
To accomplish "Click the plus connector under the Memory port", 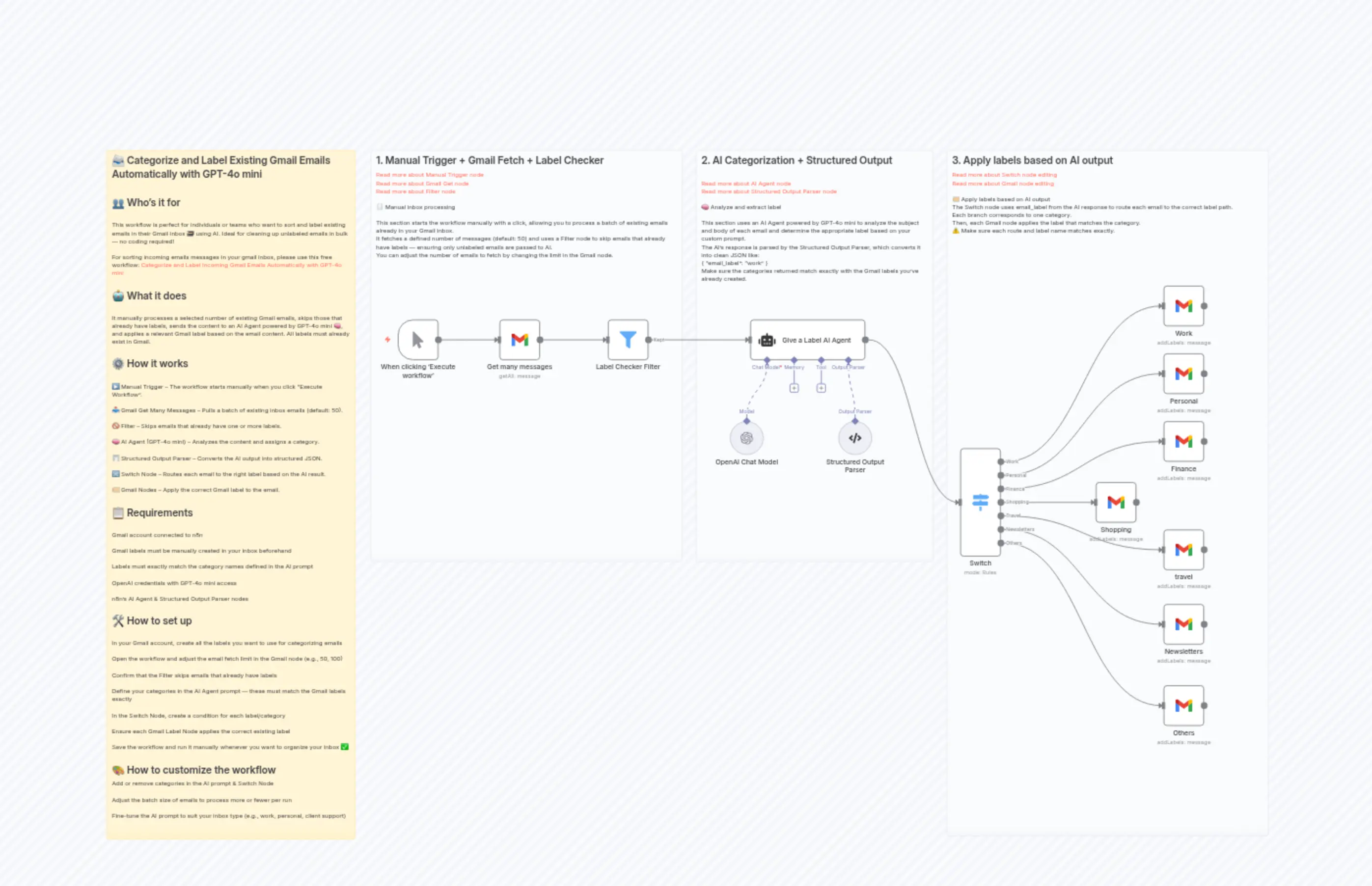I will [x=794, y=388].
